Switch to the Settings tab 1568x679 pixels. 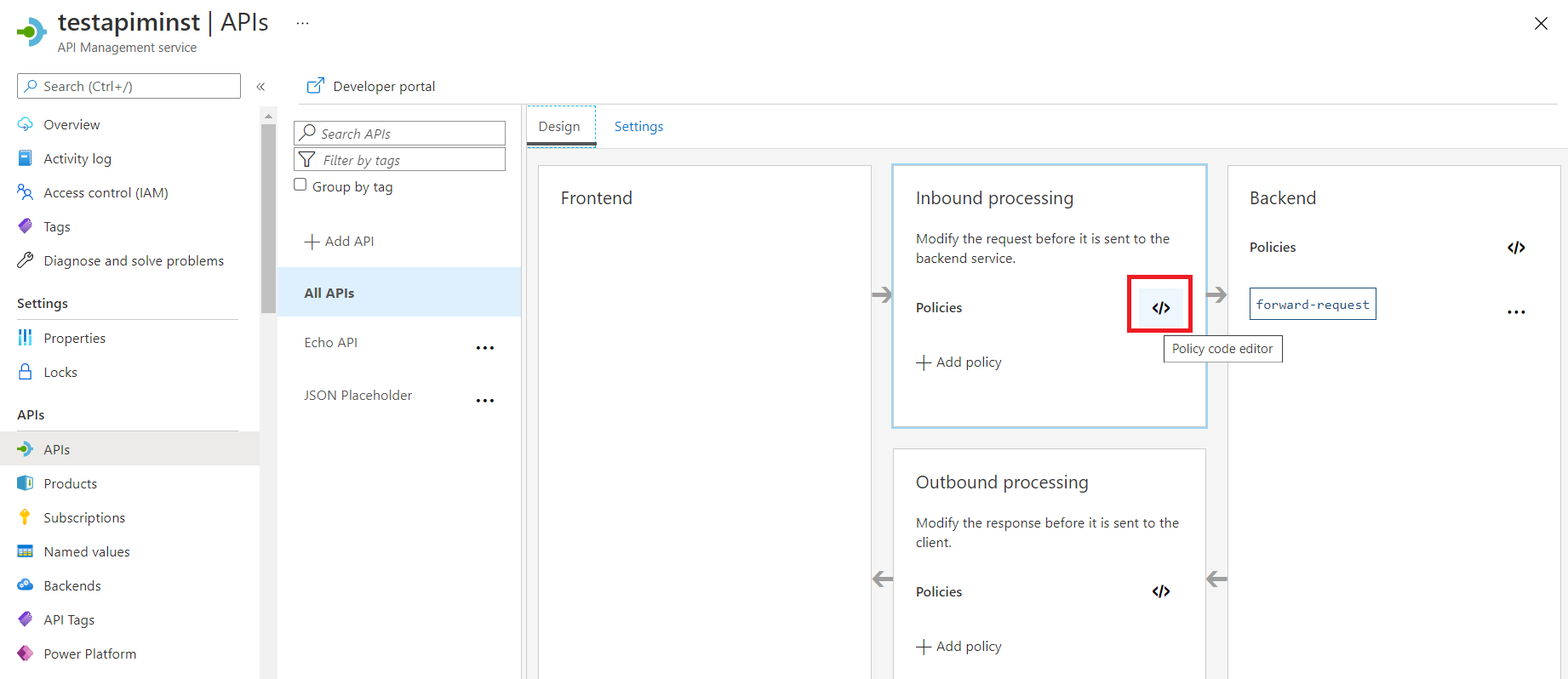coord(638,126)
